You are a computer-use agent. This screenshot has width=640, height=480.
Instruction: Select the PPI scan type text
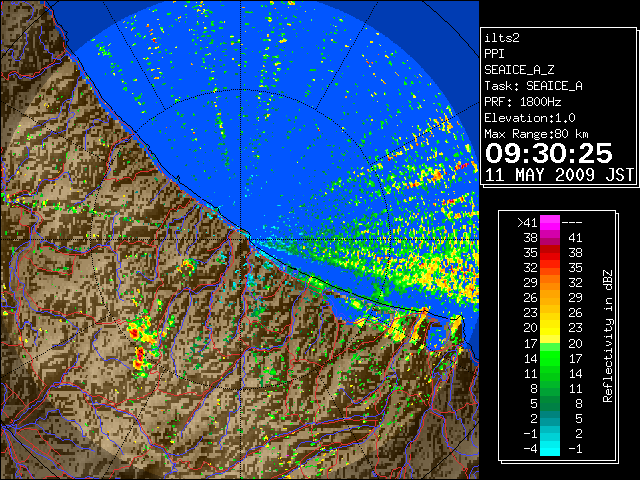pyautogui.click(x=494, y=54)
